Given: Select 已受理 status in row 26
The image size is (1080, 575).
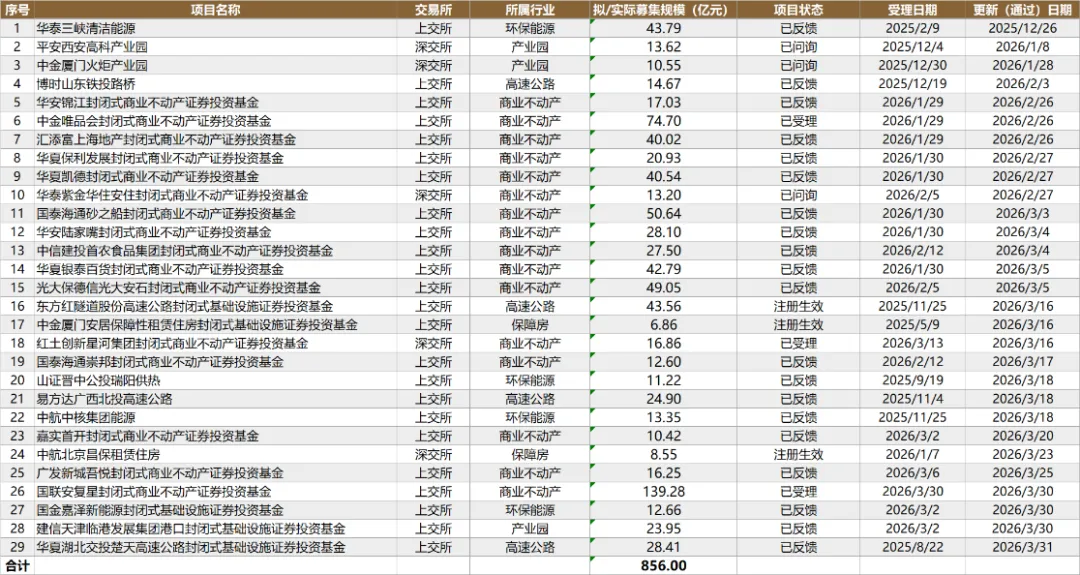Looking at the screenshot, I should [x=798, y=492].
